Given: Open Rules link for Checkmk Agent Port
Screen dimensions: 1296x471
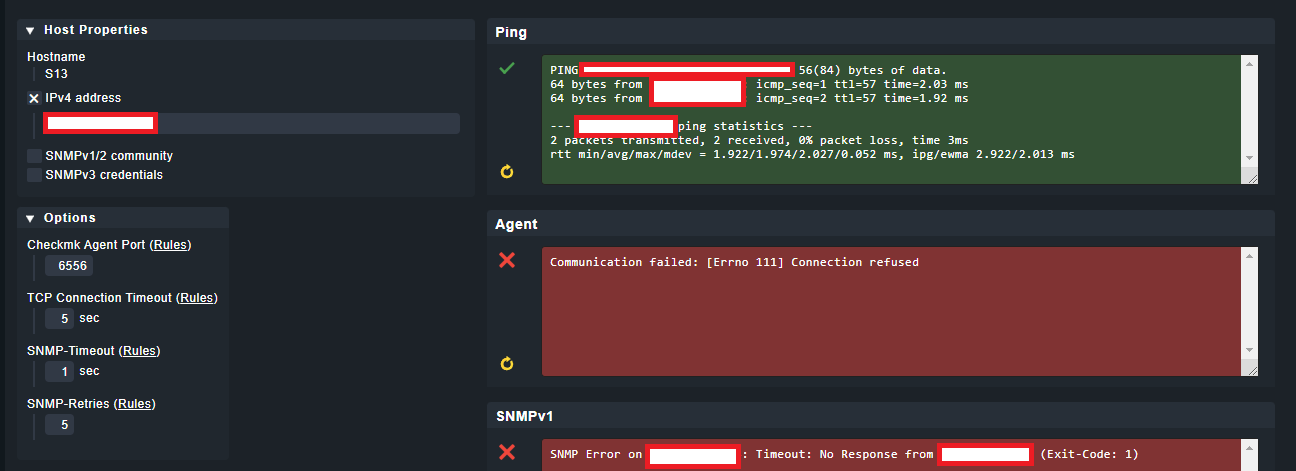Looking at the screenshot, I should click(170, 245).
